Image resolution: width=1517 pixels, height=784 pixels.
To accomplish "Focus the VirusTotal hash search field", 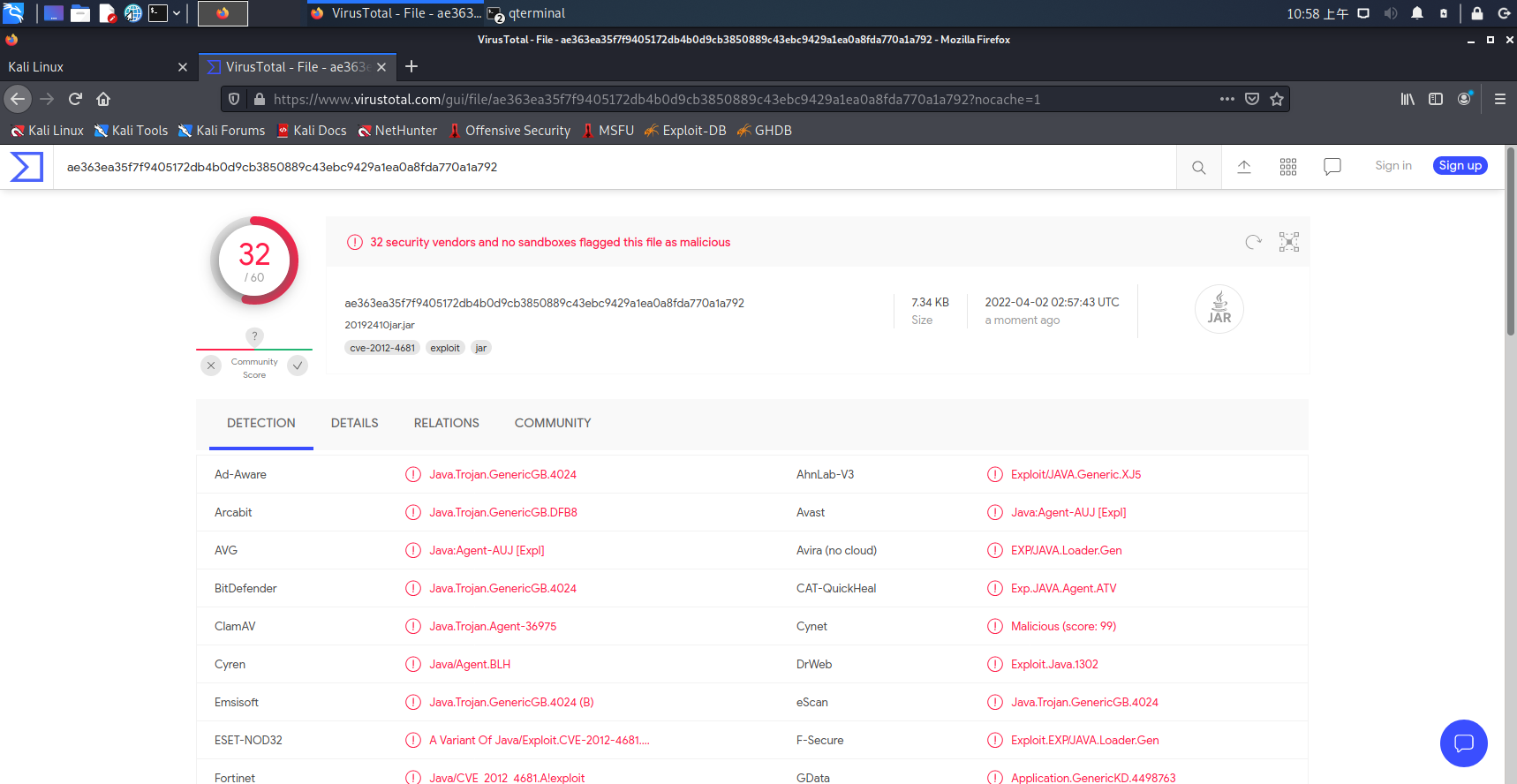I will click(x=615, y=167).
